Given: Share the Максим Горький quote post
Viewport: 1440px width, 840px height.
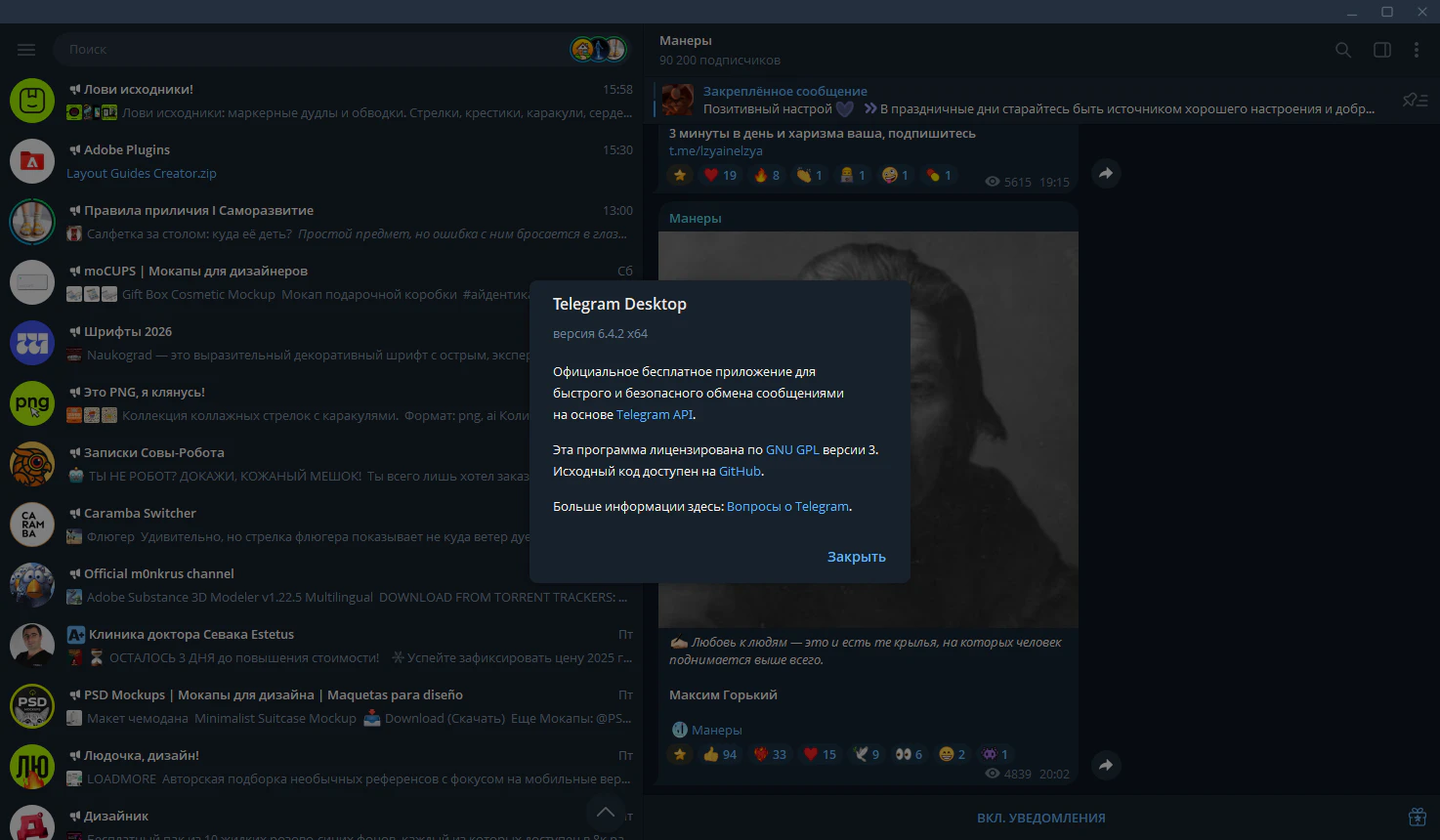Looking at the screenshot, I should coord(1106,765).
